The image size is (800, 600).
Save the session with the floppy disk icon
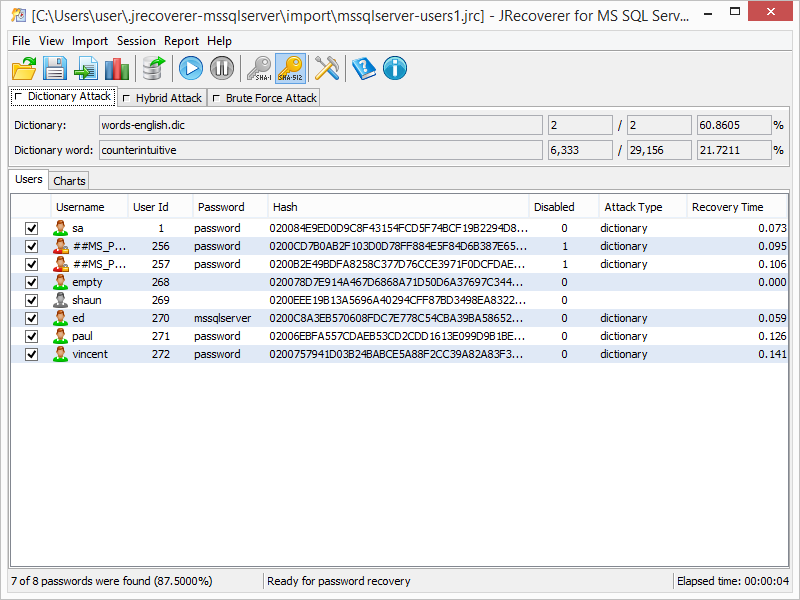[55, 68]
